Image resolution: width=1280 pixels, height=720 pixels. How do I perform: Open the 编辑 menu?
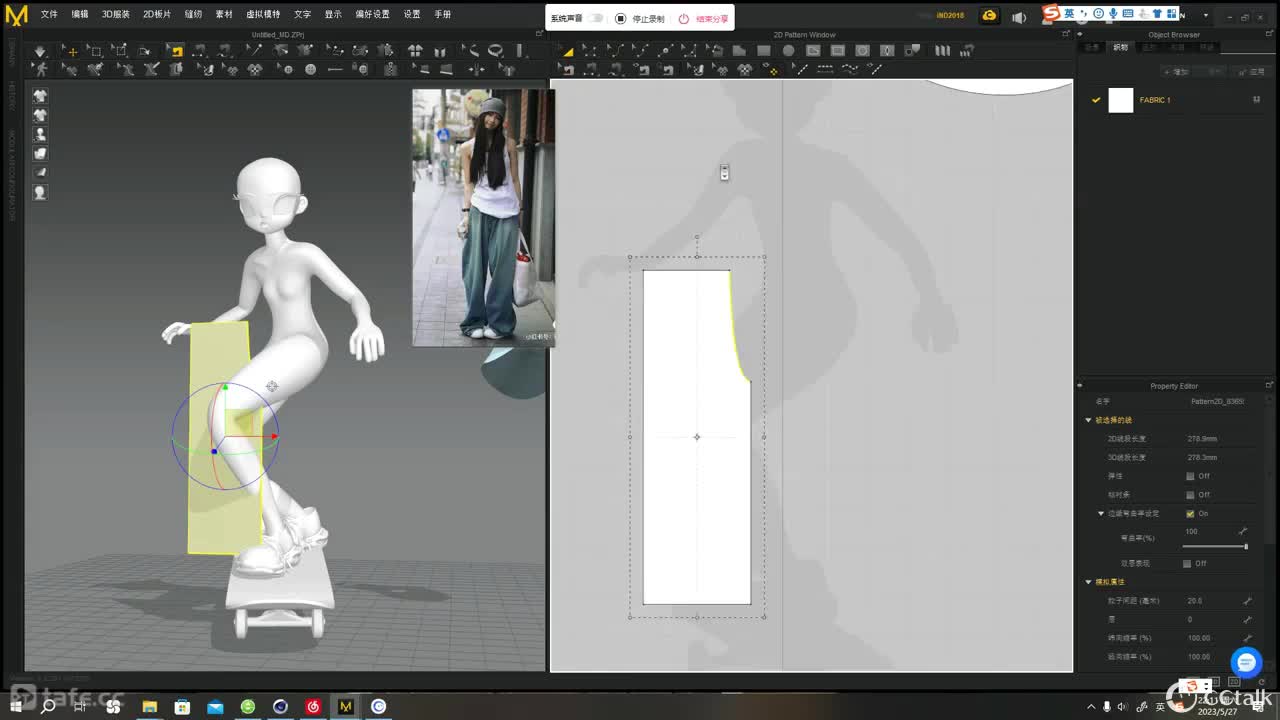(x=79, y=15)
